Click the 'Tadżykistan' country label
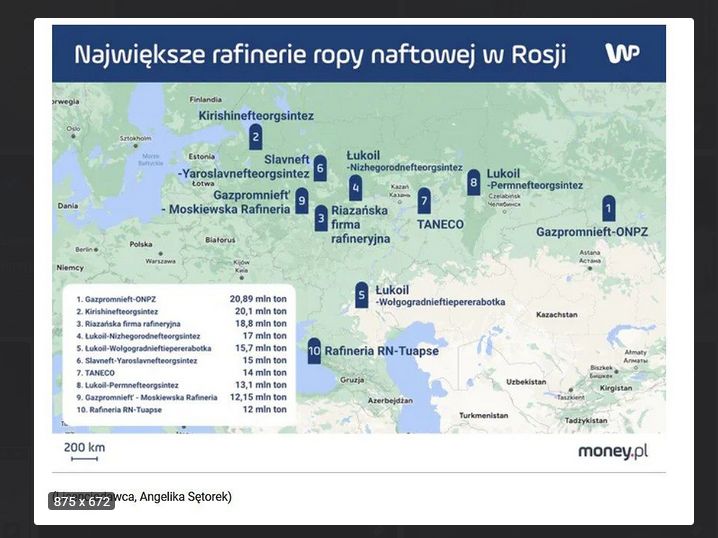Screen dimensions: 718x538 pyautogui.click(x=586, y=420)
